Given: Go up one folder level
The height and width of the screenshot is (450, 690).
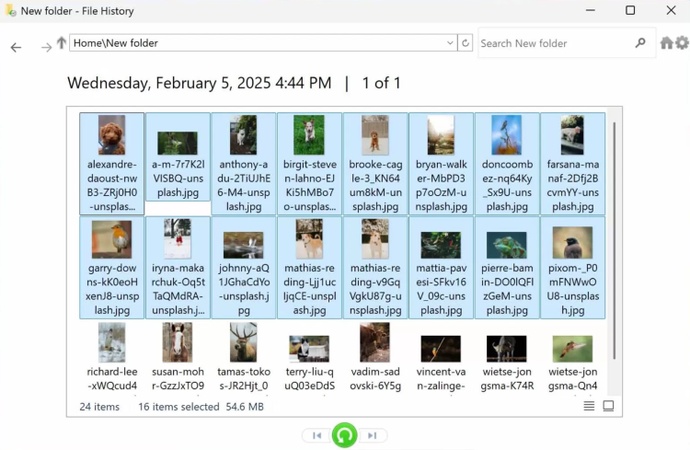Looking at the screenshot, I should (x=61, y=43).
